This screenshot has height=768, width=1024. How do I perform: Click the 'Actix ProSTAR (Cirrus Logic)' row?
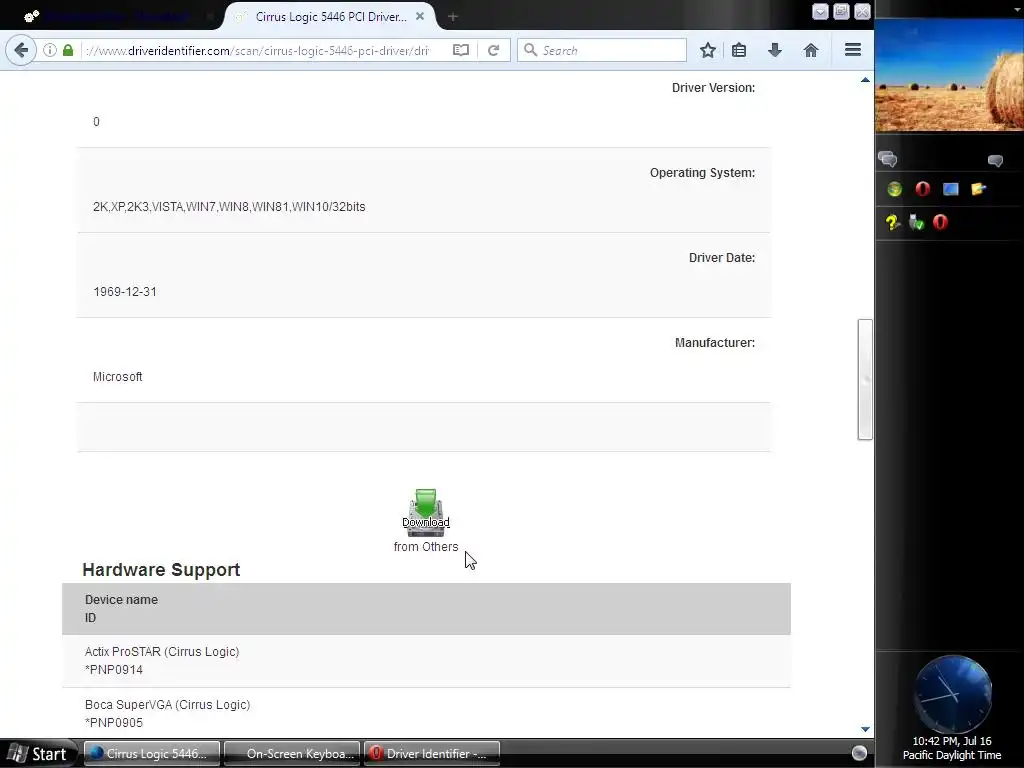coord(426,661)
